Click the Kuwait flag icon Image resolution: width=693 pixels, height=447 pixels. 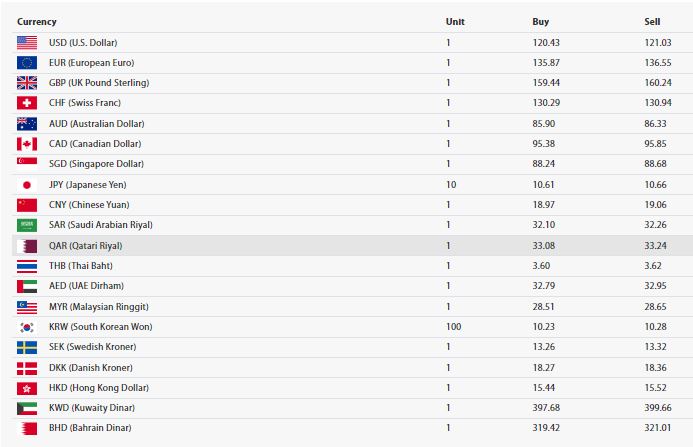pyautogui.click(x=27, y=408)
